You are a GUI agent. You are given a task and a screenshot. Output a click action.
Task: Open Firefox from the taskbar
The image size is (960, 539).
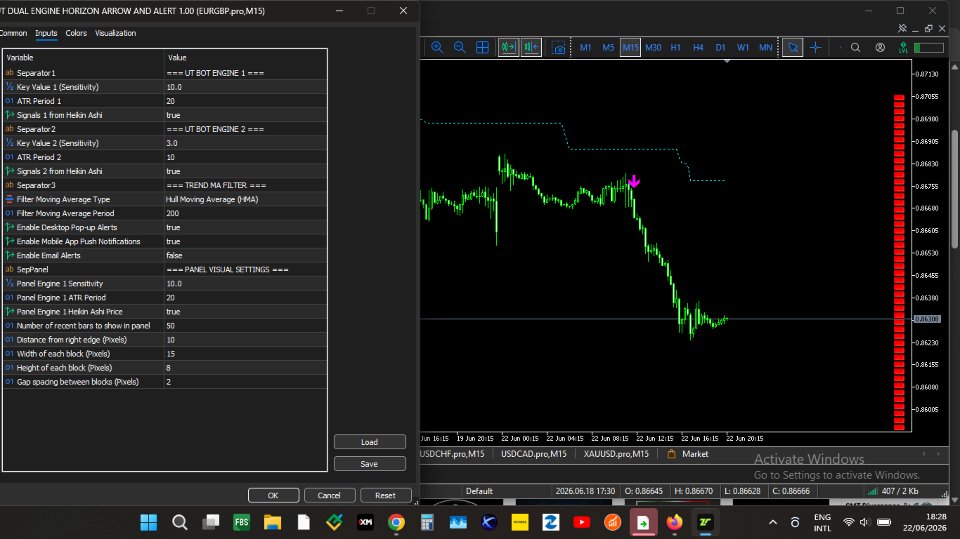(x=674, y=522)
